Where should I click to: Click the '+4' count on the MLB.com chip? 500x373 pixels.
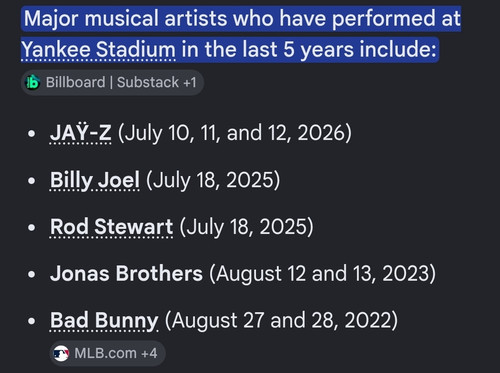149,353
